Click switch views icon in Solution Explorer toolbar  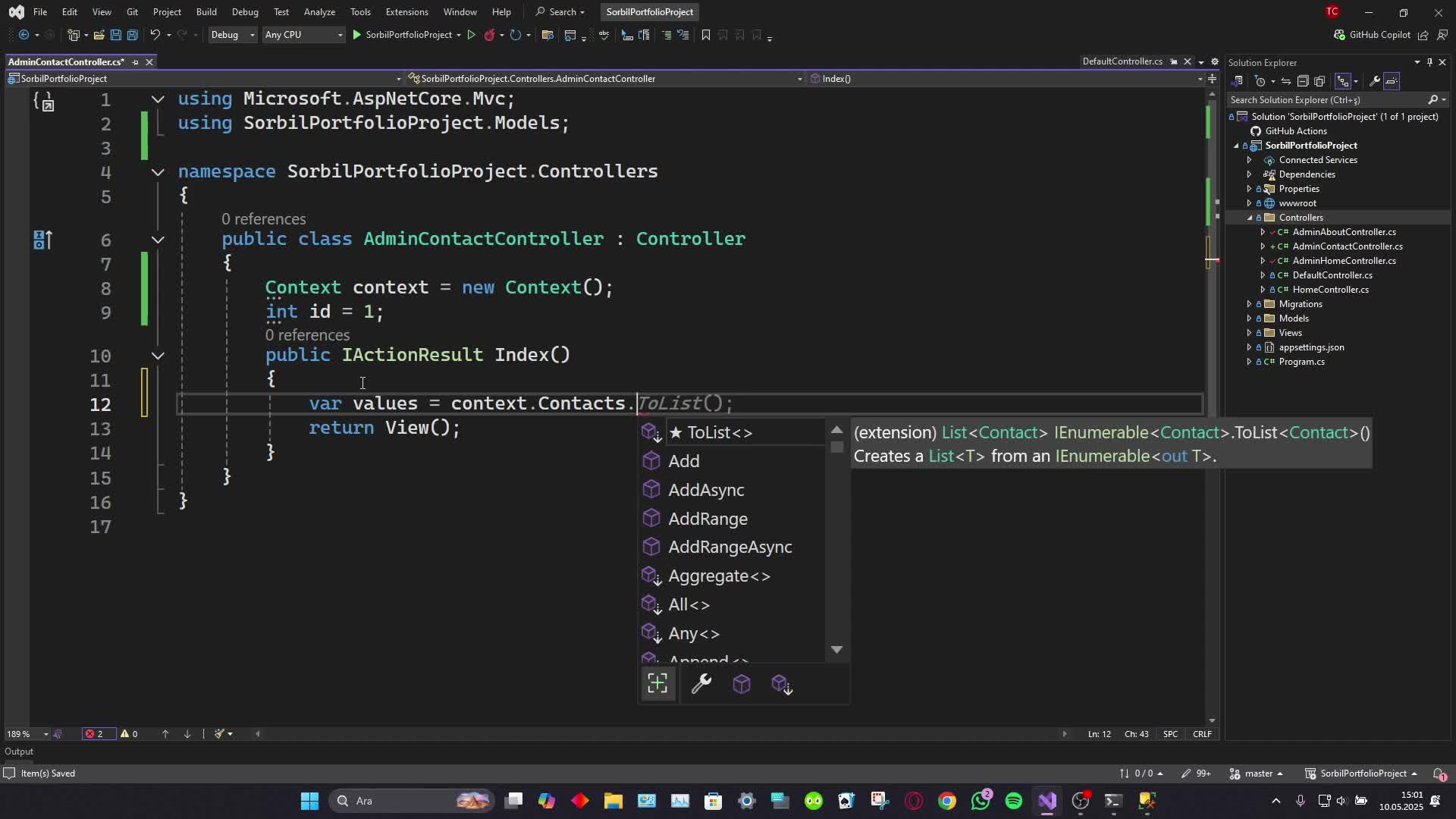tap(1237, 81)
